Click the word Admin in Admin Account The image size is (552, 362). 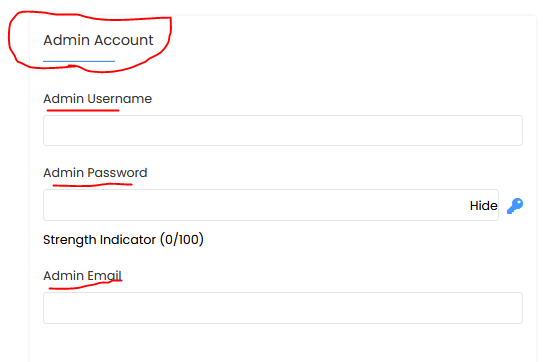pyautogui.click(x=66, y=40)
